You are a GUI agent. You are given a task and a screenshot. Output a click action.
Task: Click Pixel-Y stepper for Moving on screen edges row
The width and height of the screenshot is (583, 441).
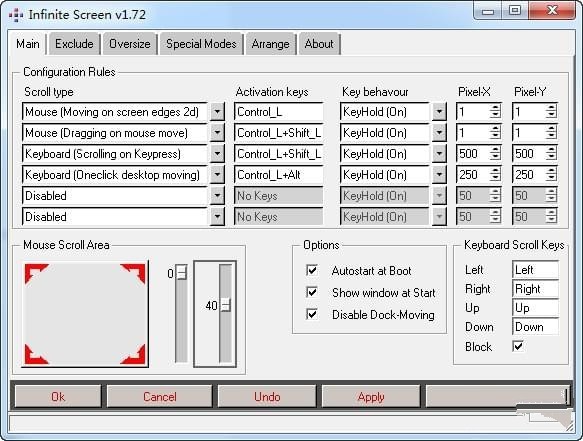551,112
